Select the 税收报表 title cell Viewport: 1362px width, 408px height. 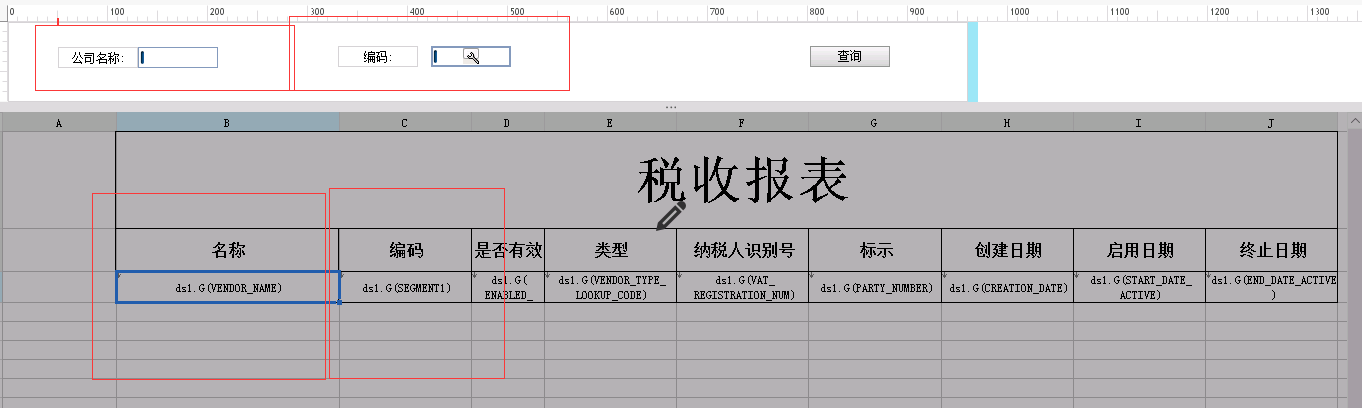(727, 180)
